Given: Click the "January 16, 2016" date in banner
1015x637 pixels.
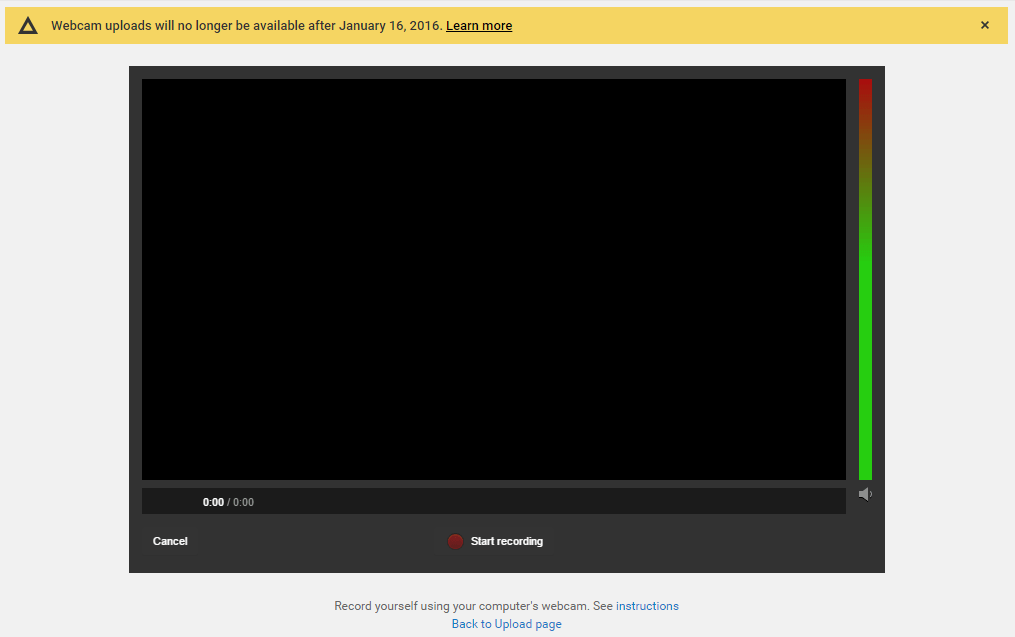Looking at the screenshot, I should pyautogui.click(x=390, y=26).
